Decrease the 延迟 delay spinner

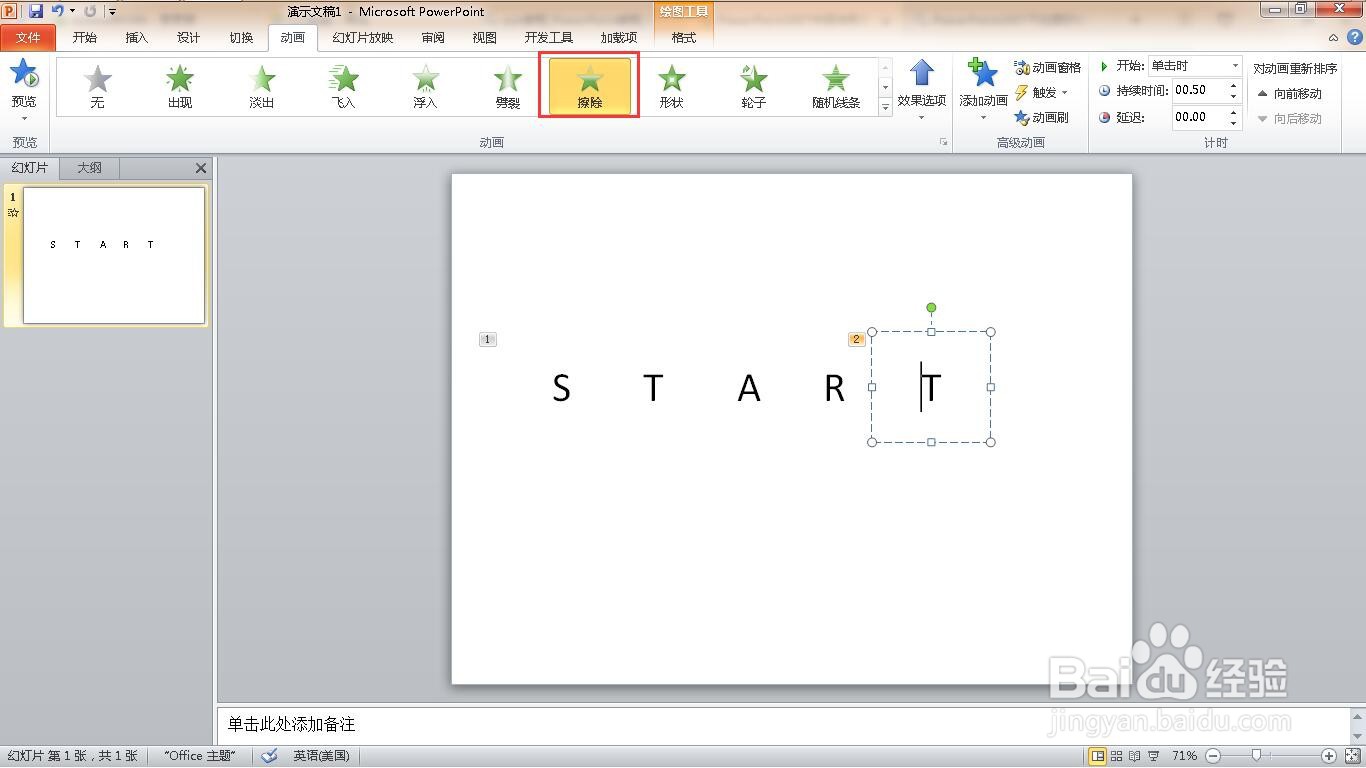click(1234, 122)
